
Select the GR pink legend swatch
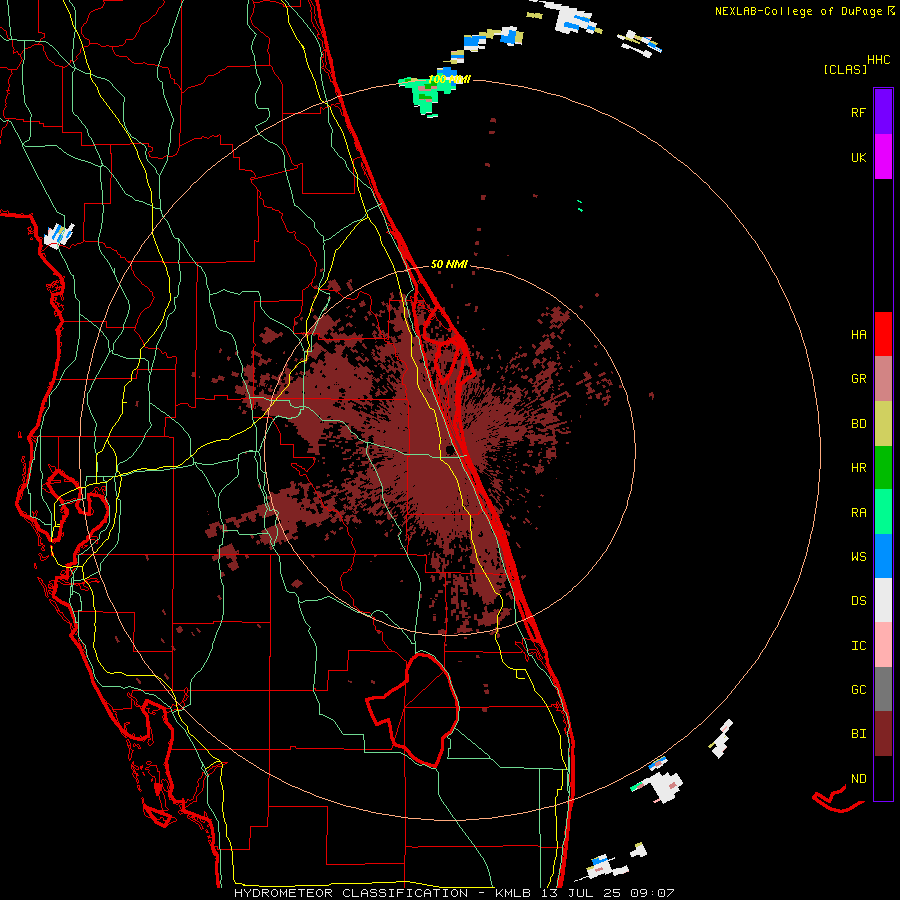[x=883, y=379]
